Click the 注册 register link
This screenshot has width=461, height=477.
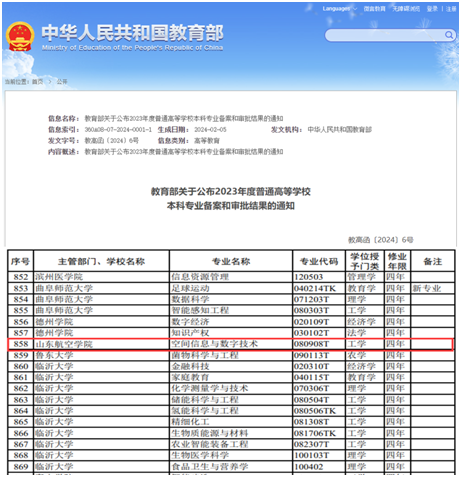pos(451,9)
